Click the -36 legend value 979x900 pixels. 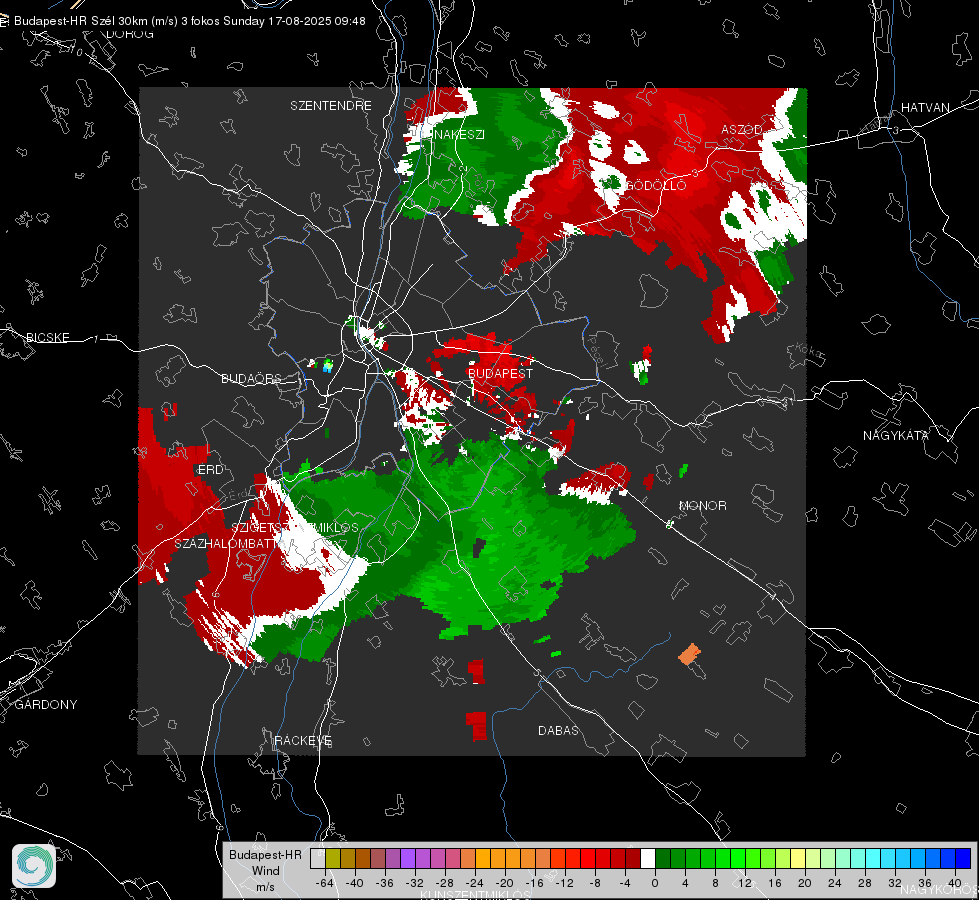[x=385, y=884]
